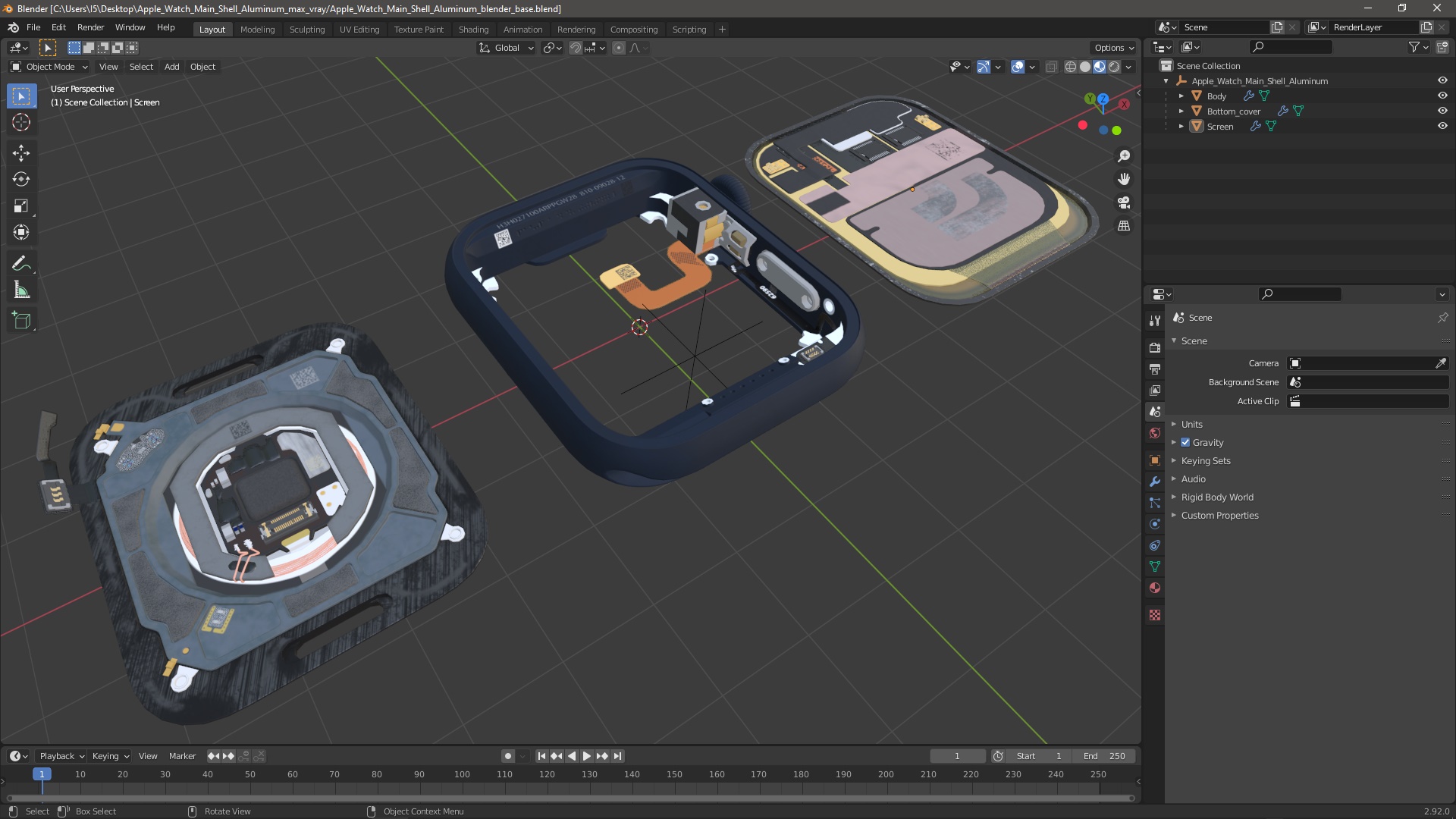Toggle auto keying record button
This screenshot has height=819, width=1456.
[508, 756]
